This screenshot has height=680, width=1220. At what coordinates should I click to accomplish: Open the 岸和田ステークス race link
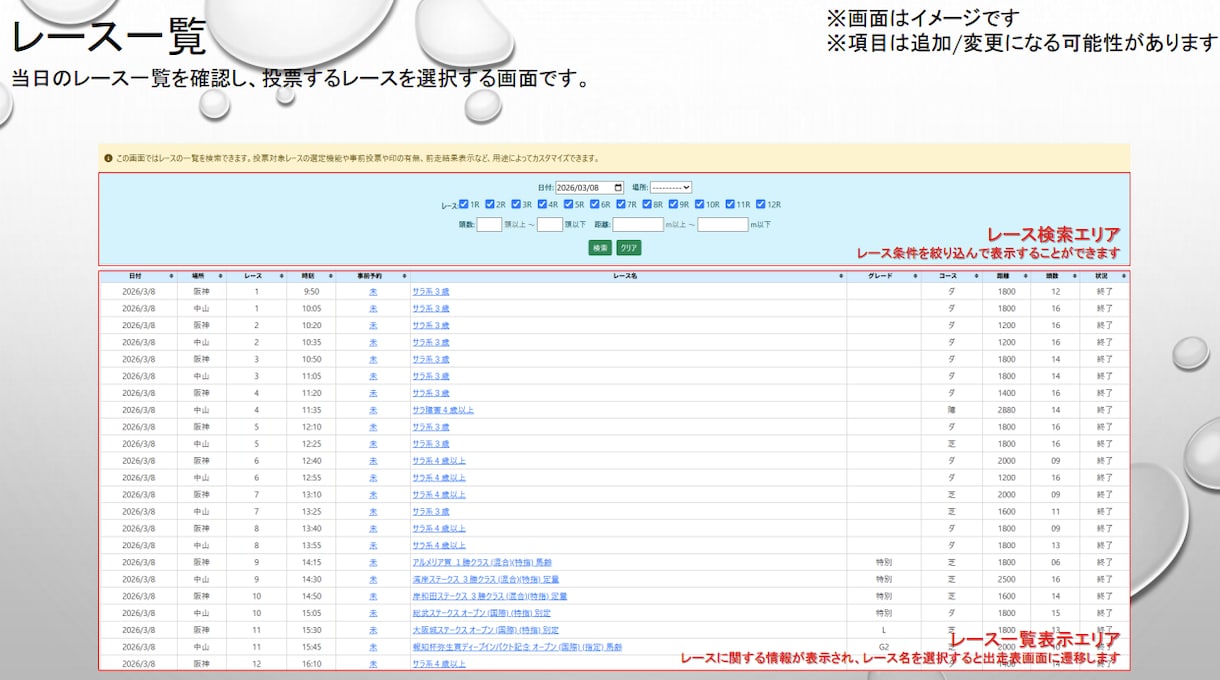(x=490, y=596)
